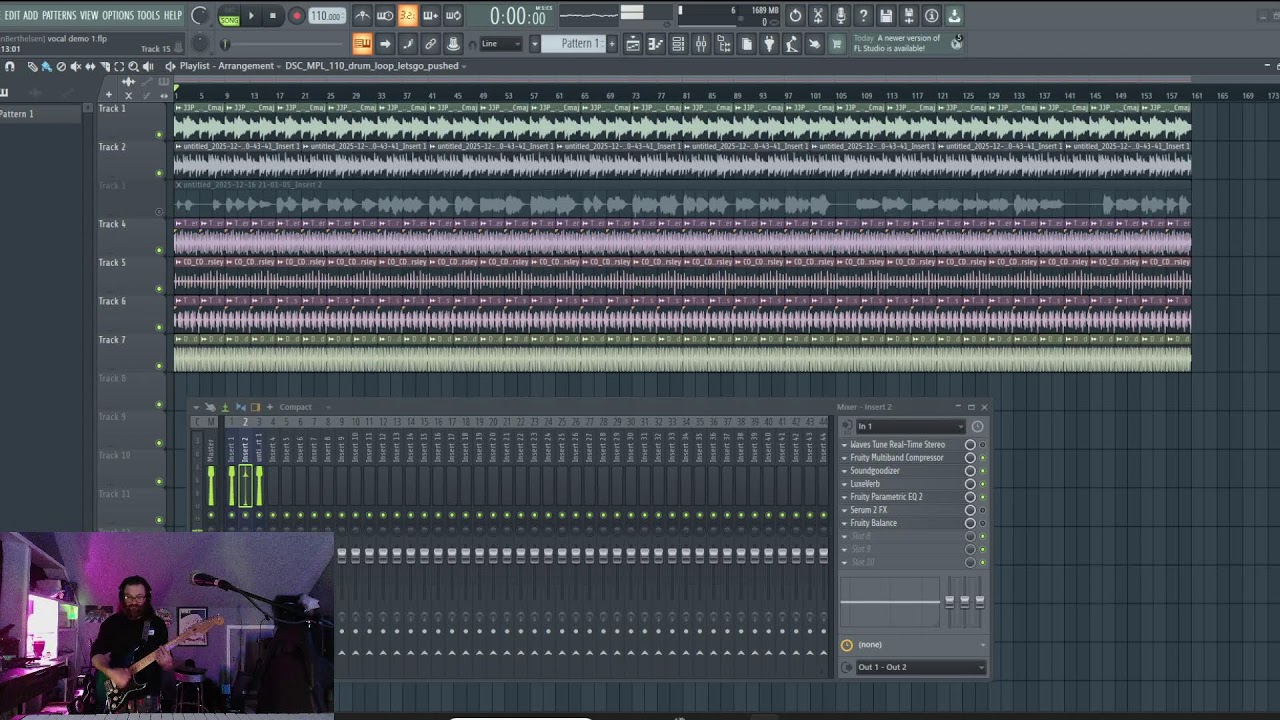Open the 'Out 1 - Out 2' output dropdown

pos(920,667)
